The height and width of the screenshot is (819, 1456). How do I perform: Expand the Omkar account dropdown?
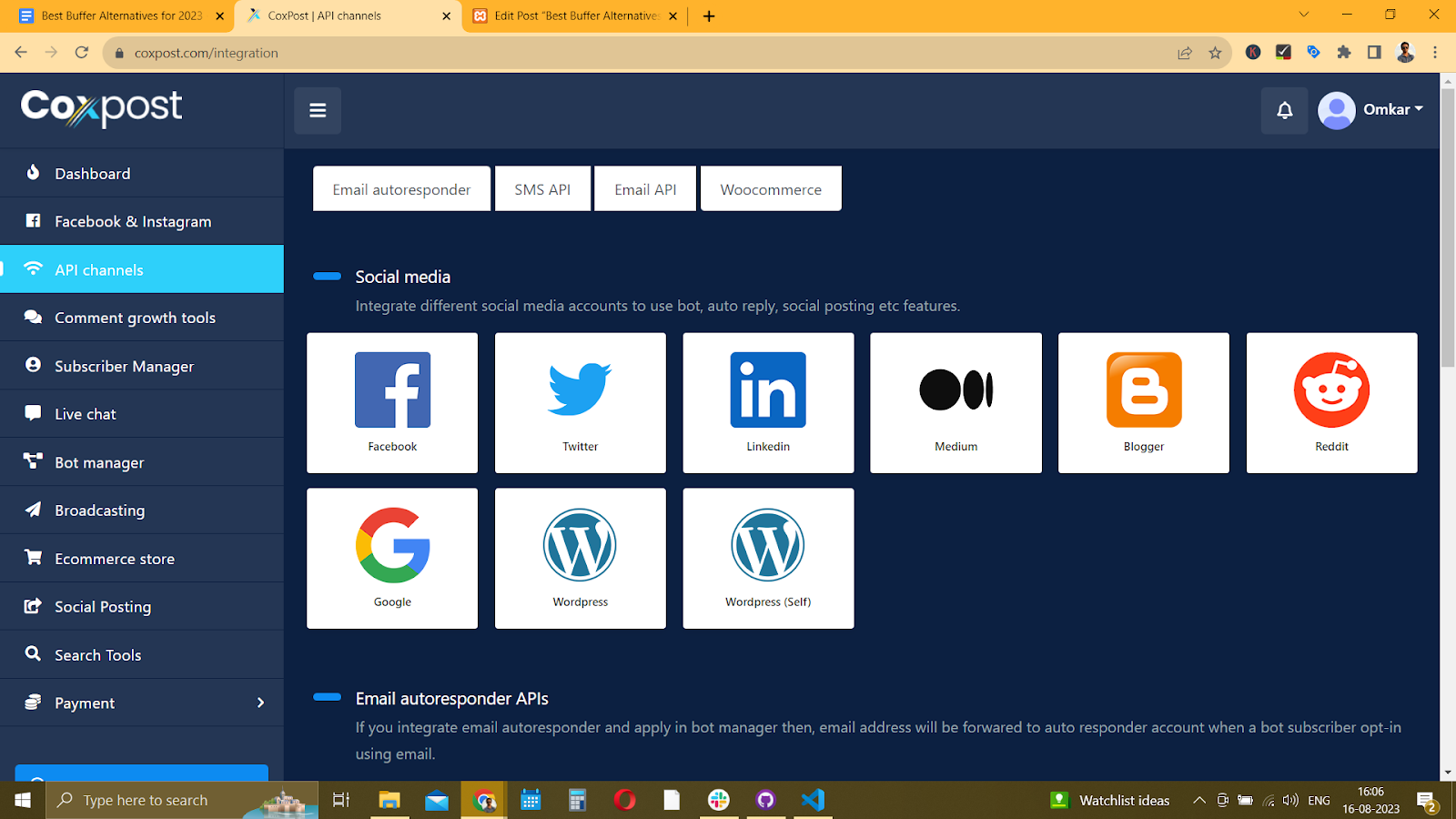pyautogui.click(x=1393, y=109)
